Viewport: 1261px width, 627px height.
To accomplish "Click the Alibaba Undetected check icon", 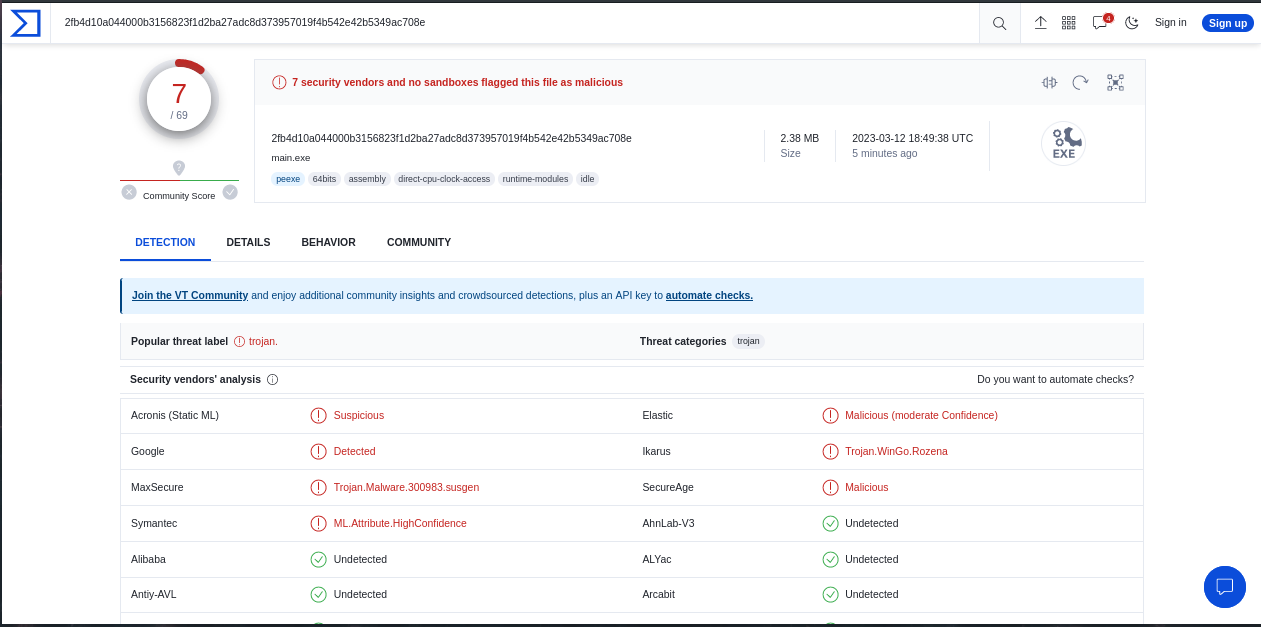I will point(318,559).
